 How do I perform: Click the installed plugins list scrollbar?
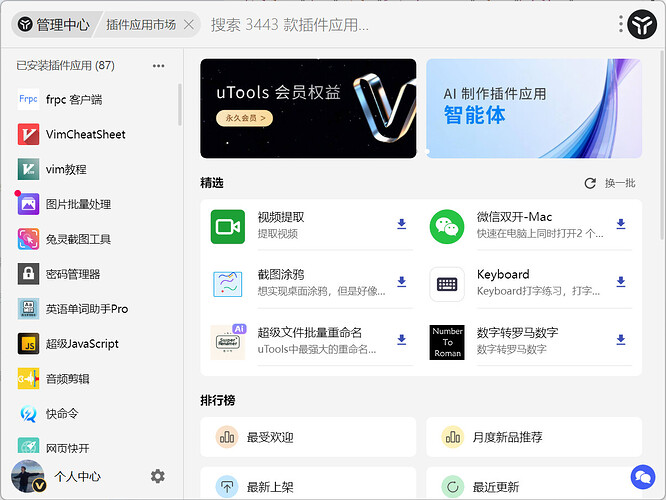180,105
